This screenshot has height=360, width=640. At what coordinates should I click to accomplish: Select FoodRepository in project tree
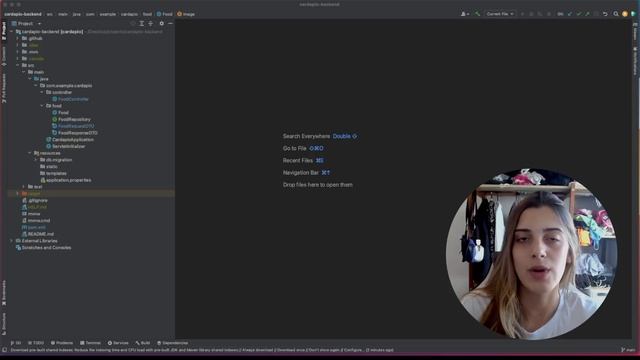[71, 119]
